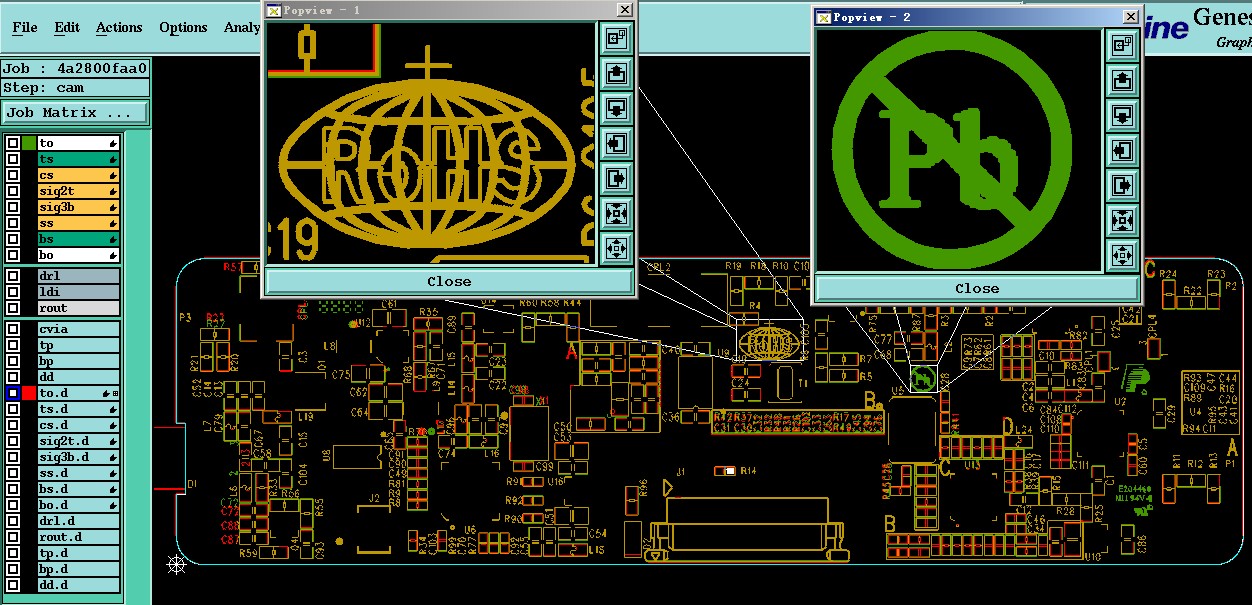
Task: Select the rout.d layer name
Action: [x=79, y=537]
